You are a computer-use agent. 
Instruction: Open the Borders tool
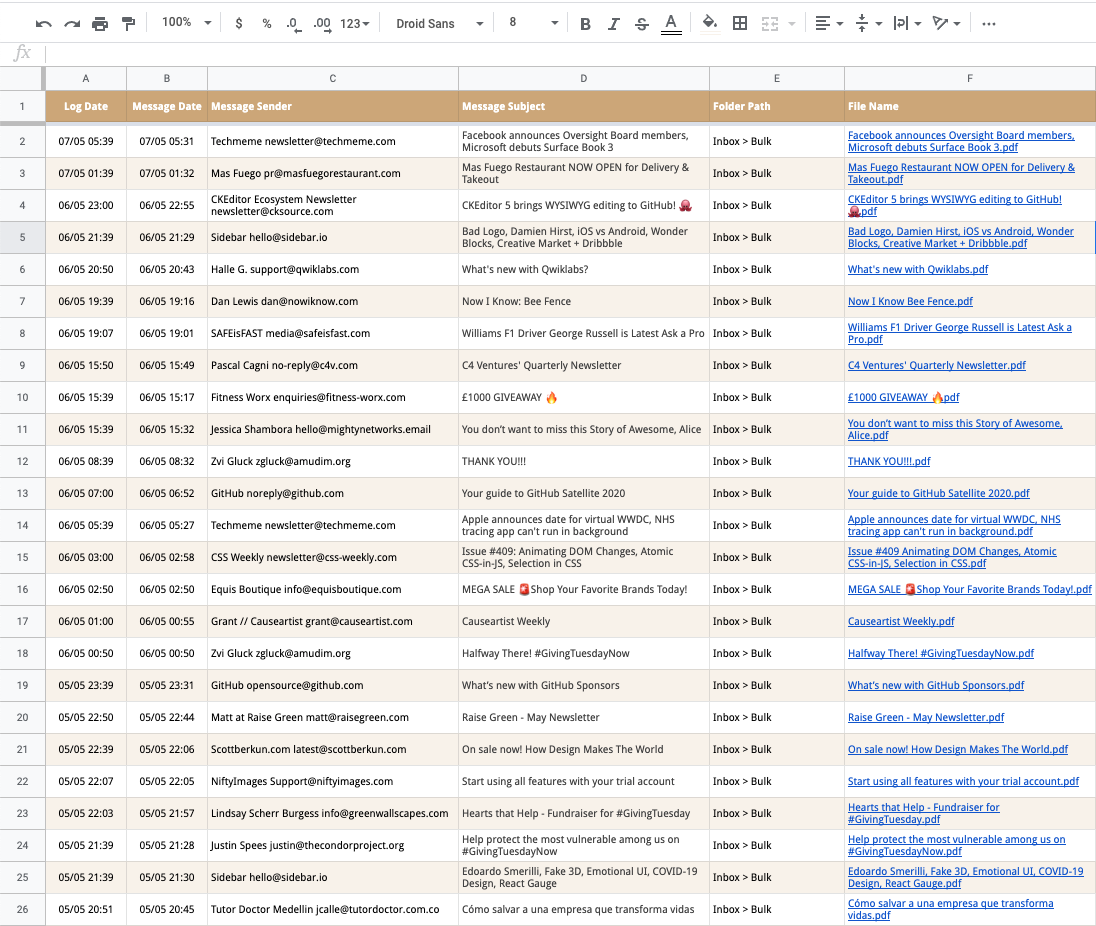740,24
